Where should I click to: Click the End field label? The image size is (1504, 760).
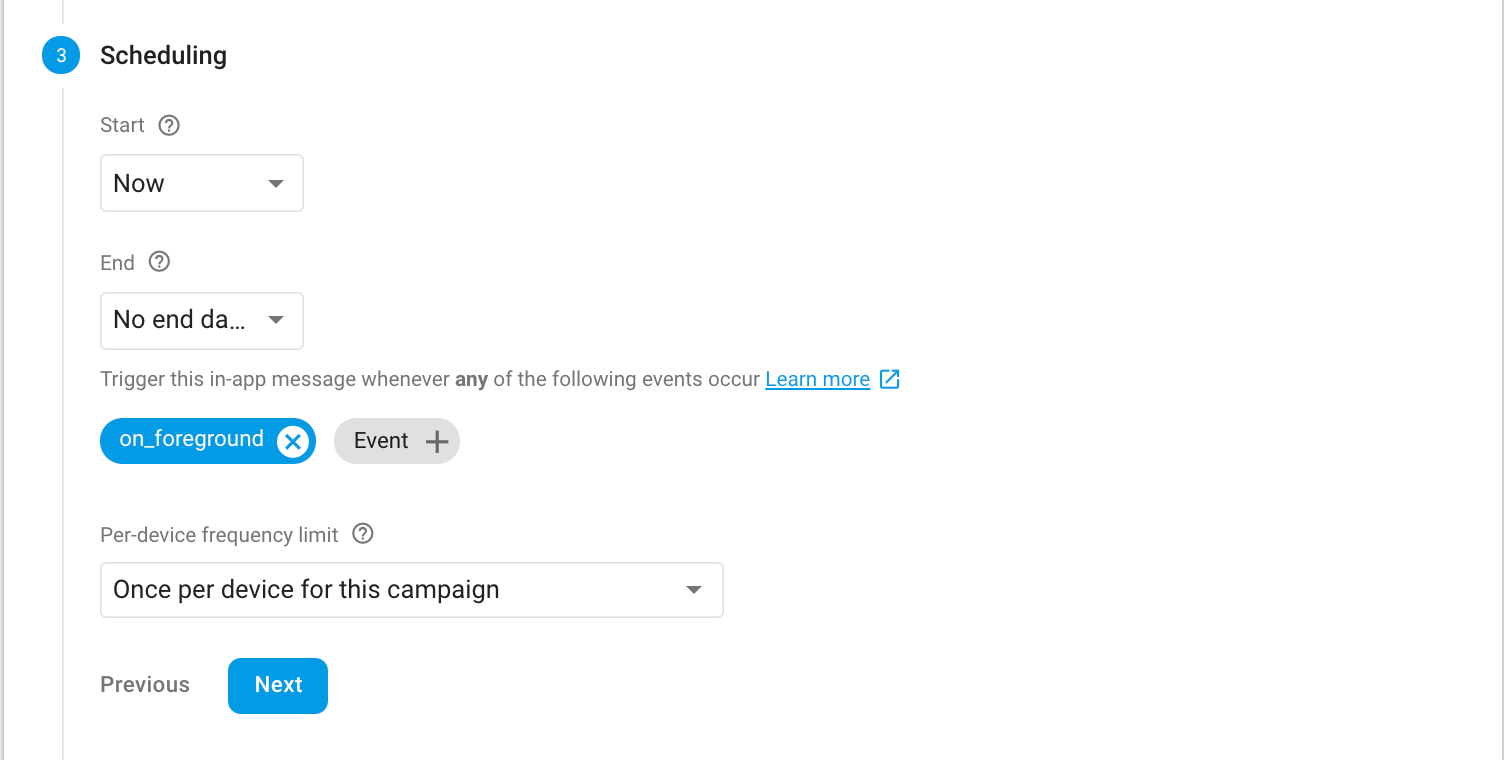[117, 262]
